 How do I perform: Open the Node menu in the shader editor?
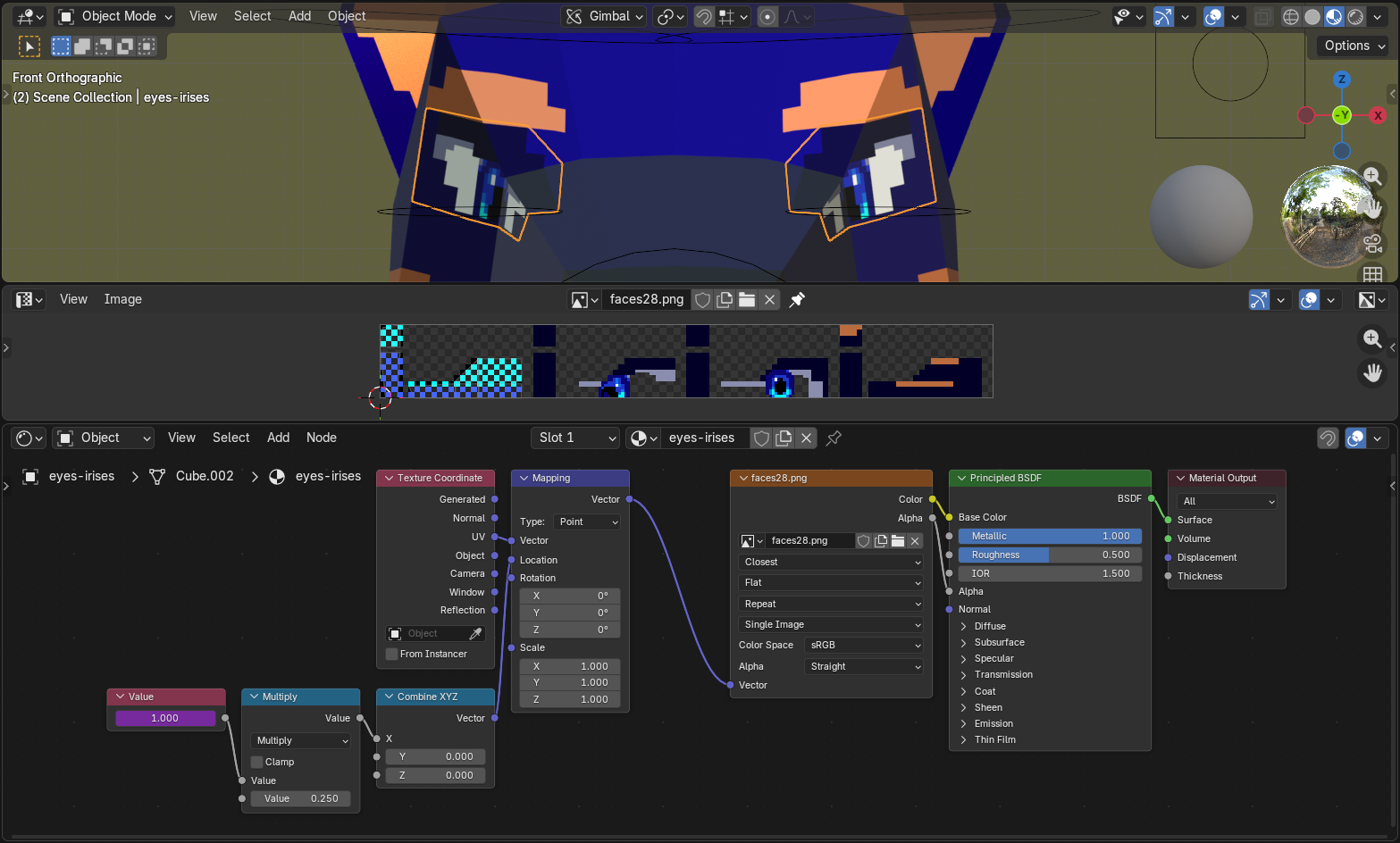[321, 438]
